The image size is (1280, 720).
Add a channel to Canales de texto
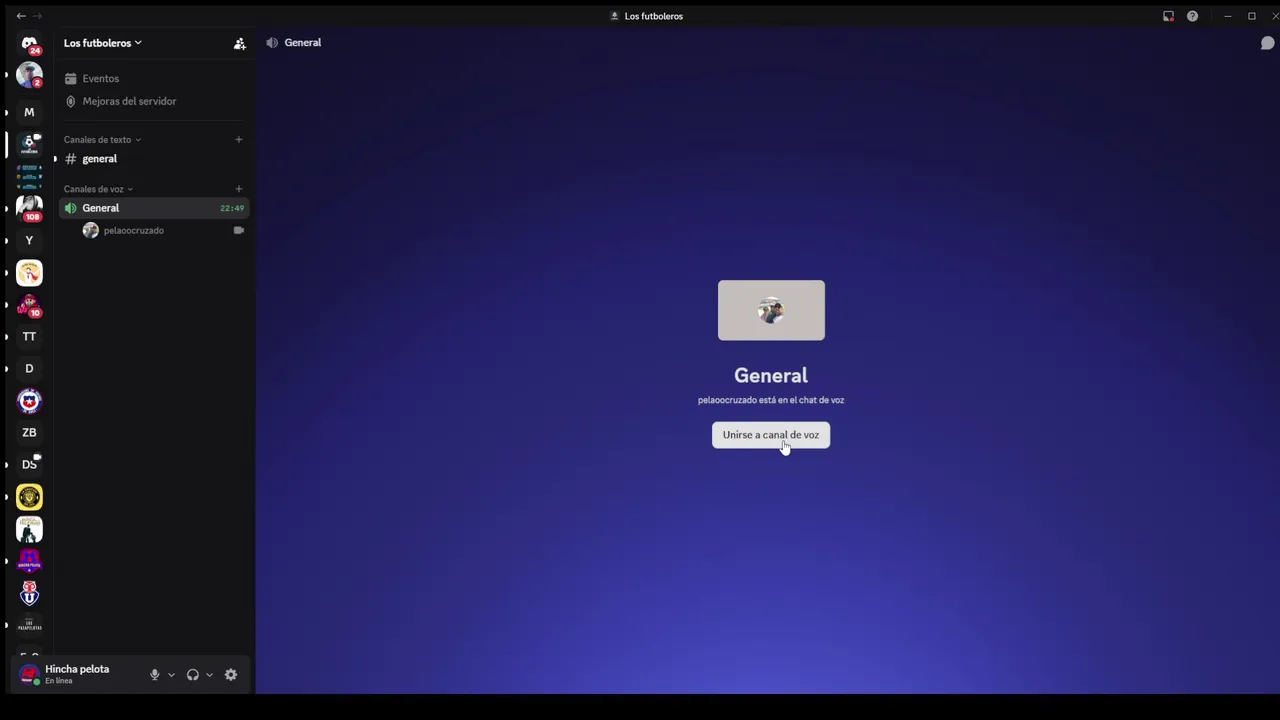pyautogui.click(x=238, y=140)
